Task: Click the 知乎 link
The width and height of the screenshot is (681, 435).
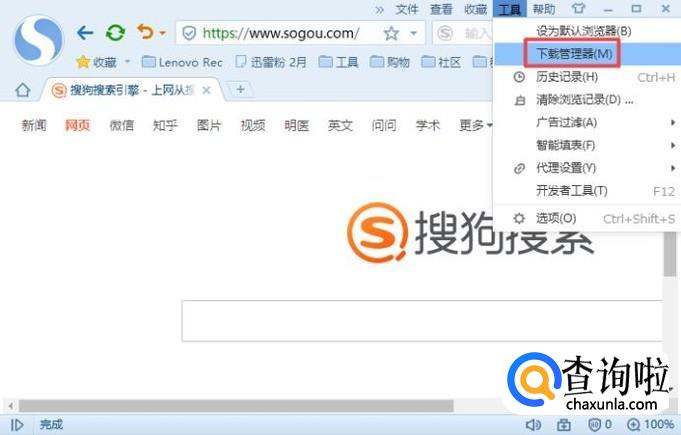Action: tap(165, 125)
